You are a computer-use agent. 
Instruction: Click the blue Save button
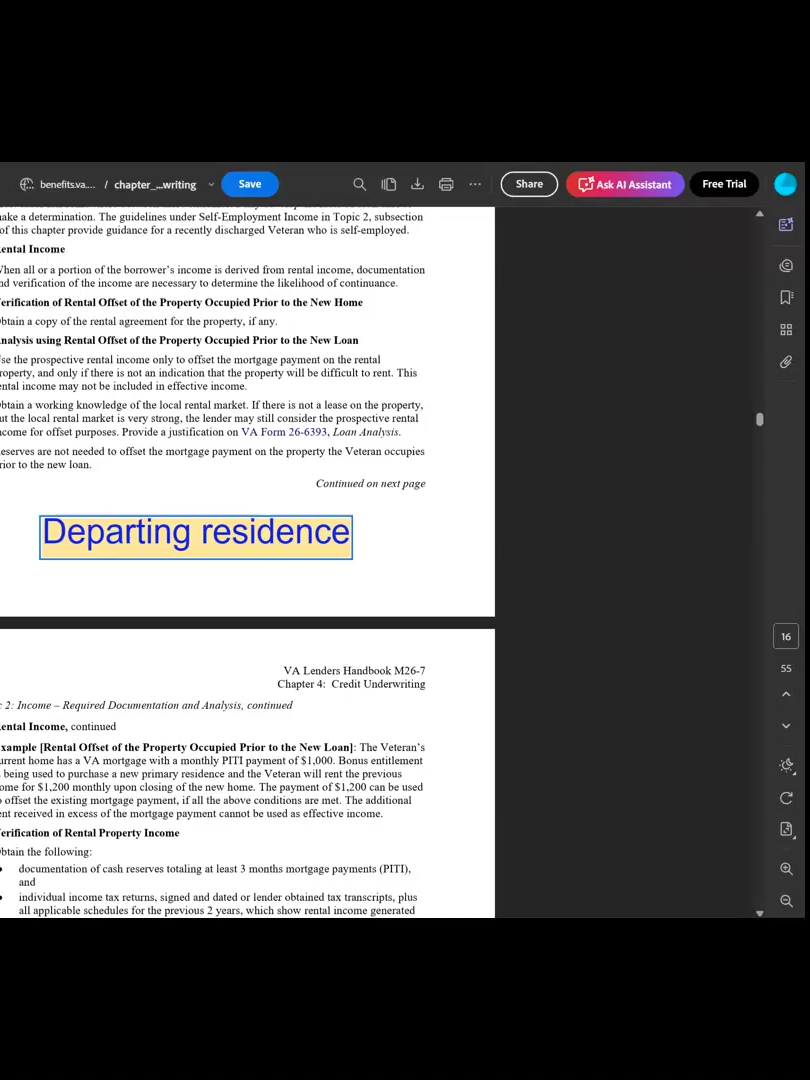[249, 184]
